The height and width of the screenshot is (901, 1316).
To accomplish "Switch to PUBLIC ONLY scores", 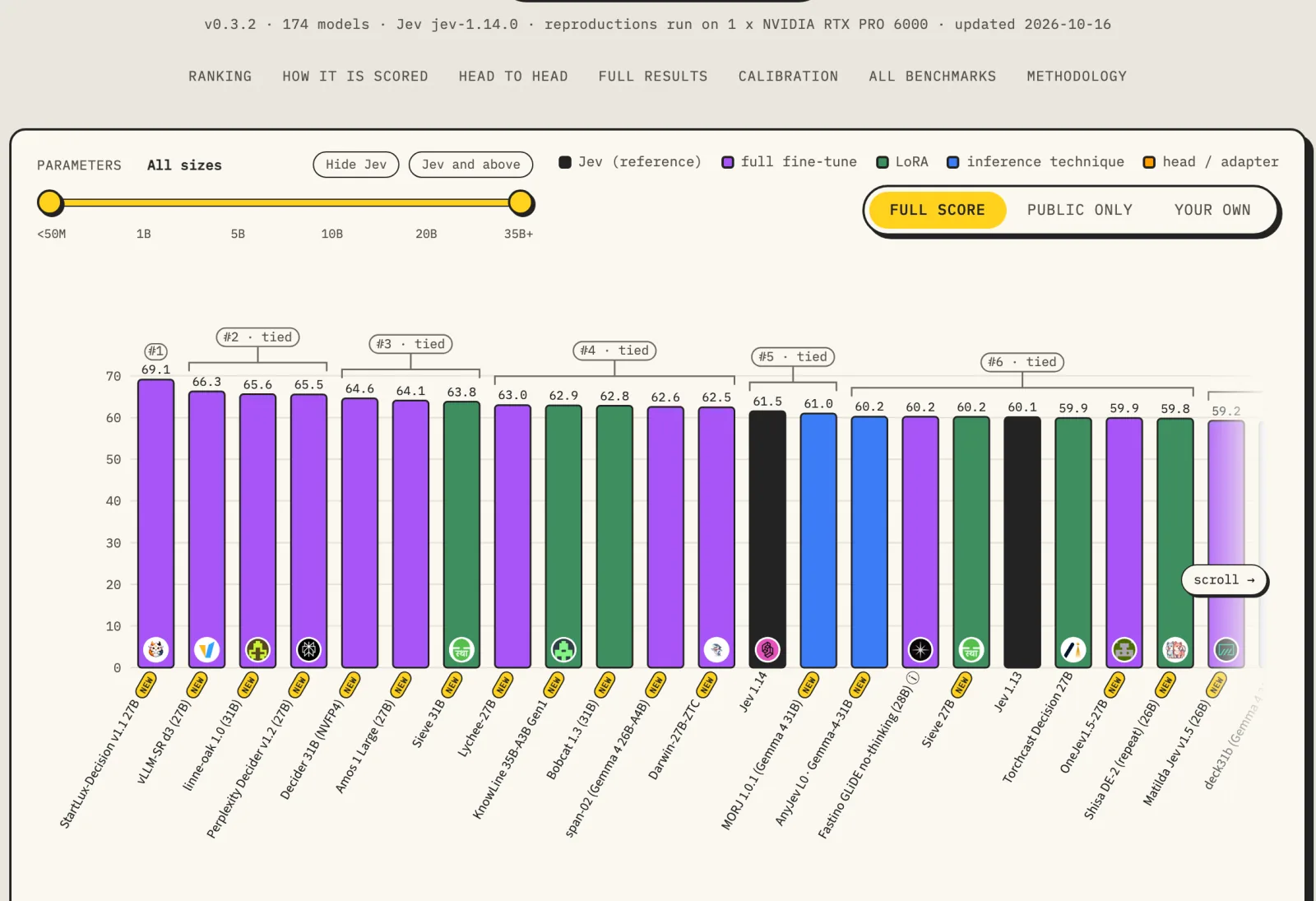I will tap(1079, 210).
